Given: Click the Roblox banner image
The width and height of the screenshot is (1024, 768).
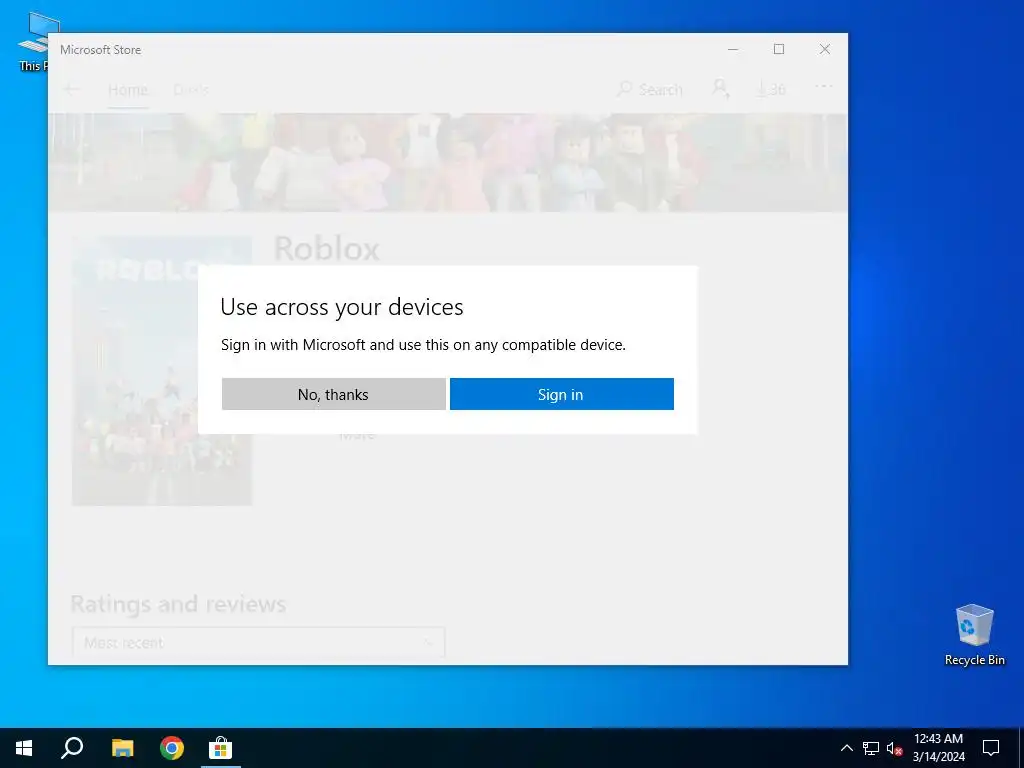Looking at the screenshot, I should [x=448, y=163].
